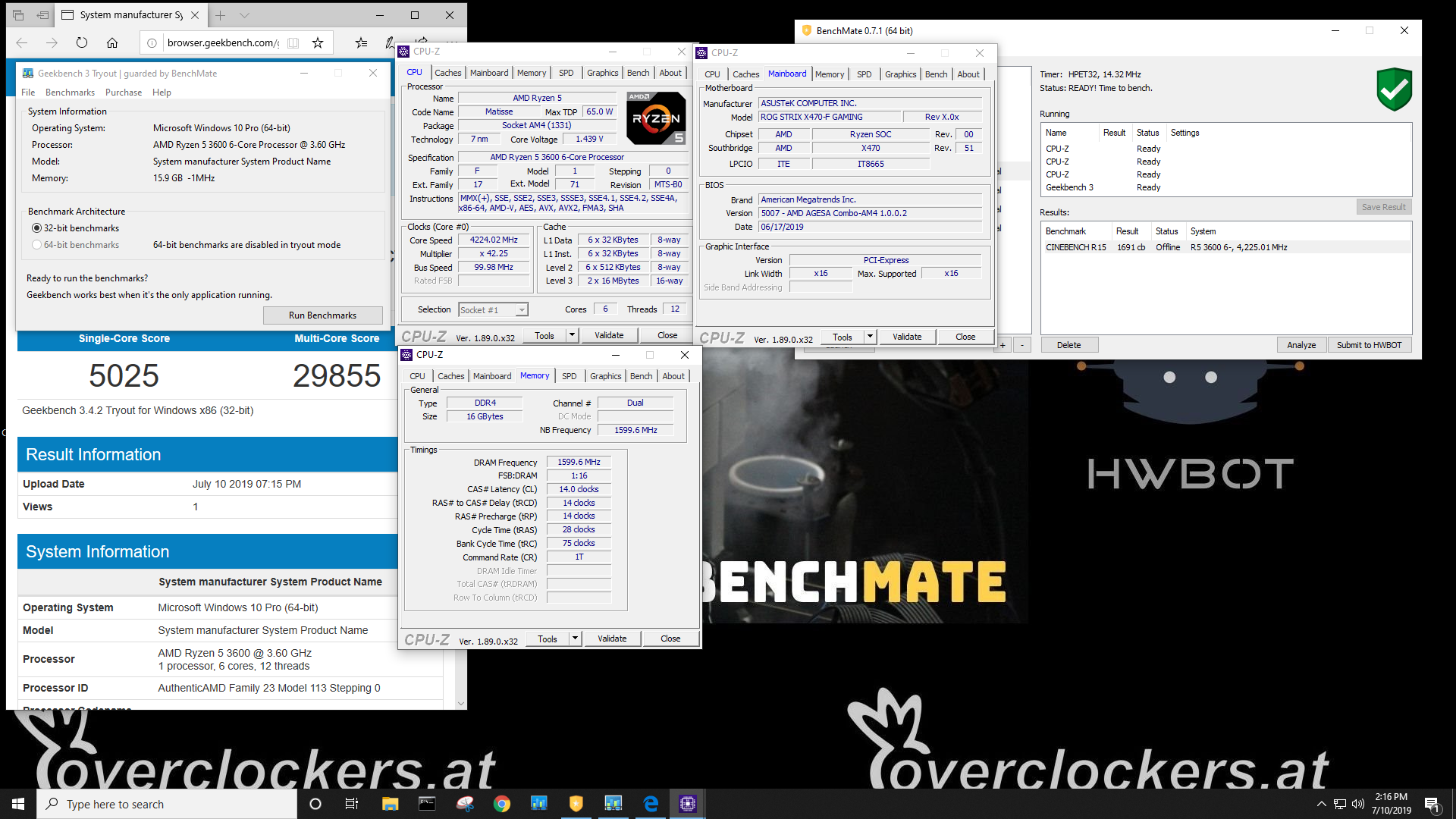Open network status in system tray
Image resolution: width=1456 pixels, height=819 pixels.
click(1340, 804)
